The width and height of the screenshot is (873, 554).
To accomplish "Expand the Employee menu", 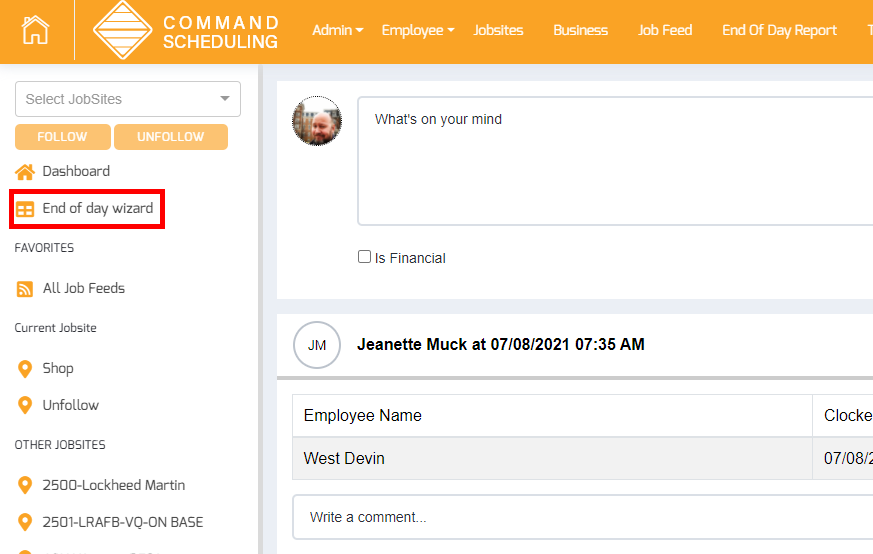I will pyautogui.click(x=417, y=30).
